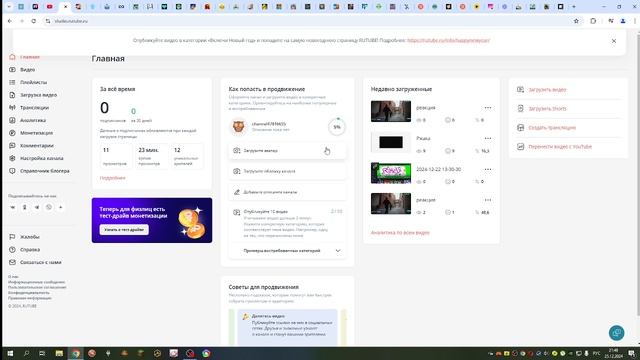This screenshot has width=640, height=360.
Task: Click the Загрузите аватар step
Action: pos(287,151)
